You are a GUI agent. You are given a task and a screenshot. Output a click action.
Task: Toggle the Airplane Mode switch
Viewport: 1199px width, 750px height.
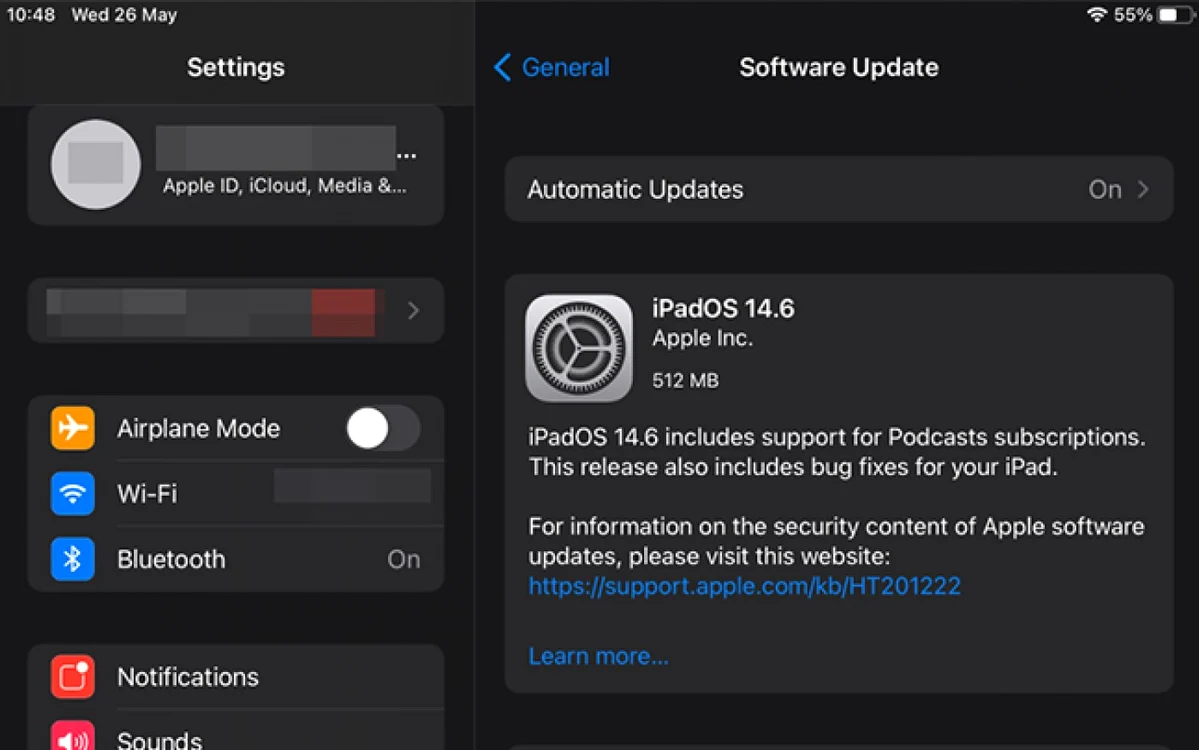click(382, 428)
